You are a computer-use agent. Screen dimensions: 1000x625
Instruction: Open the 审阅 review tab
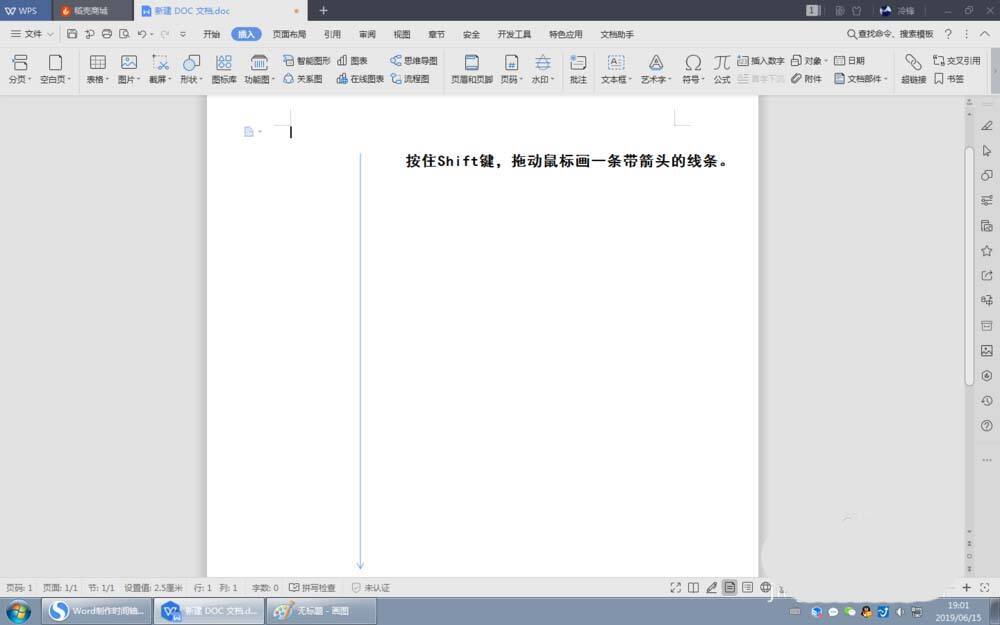[x=366, y=33]
